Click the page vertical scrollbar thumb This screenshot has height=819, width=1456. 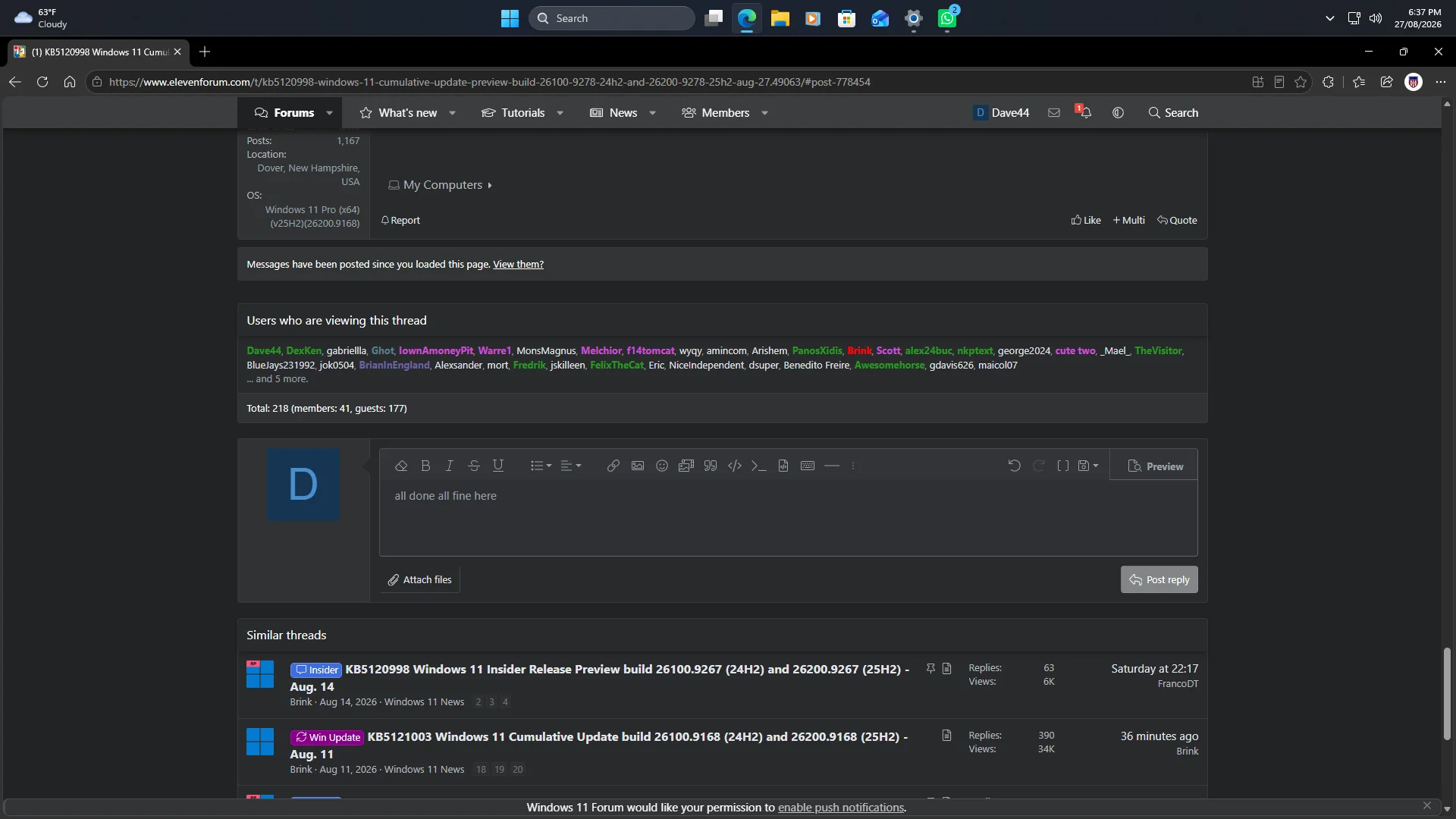[1447, 694]
